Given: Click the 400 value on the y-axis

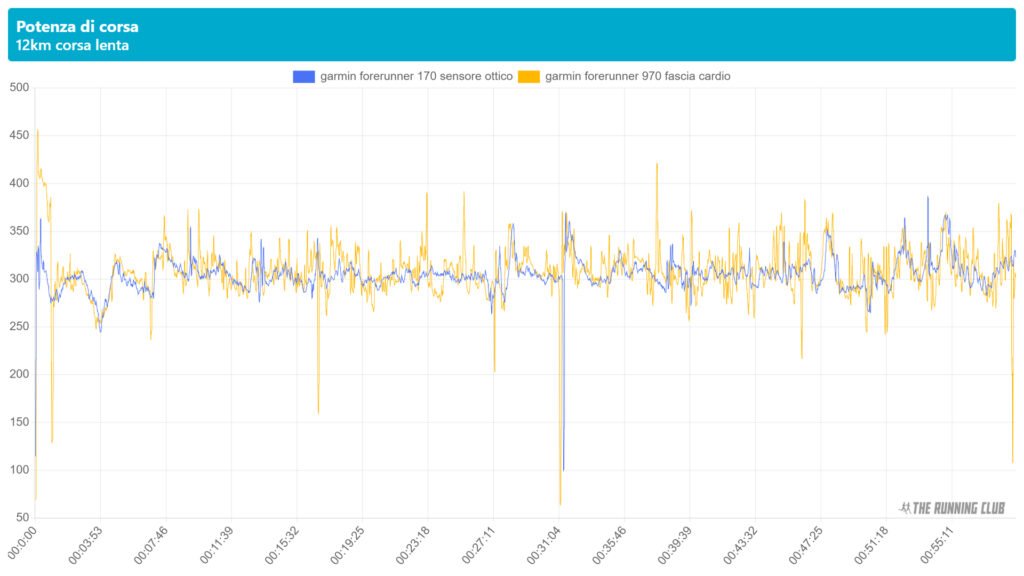Looking at the screenshot, I should point(19,184).
